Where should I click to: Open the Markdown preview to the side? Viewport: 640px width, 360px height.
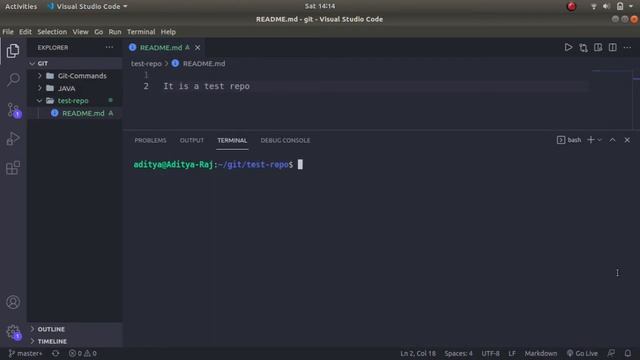598,47
